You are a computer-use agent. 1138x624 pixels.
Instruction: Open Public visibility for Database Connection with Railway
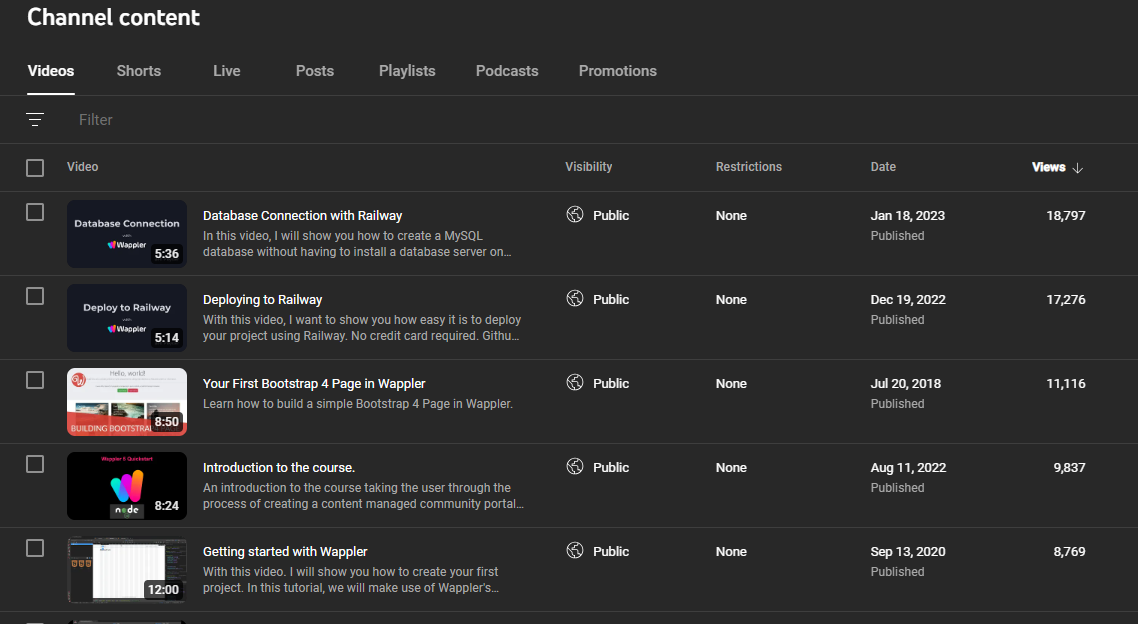pyautogui.click(x=611, y=215)
